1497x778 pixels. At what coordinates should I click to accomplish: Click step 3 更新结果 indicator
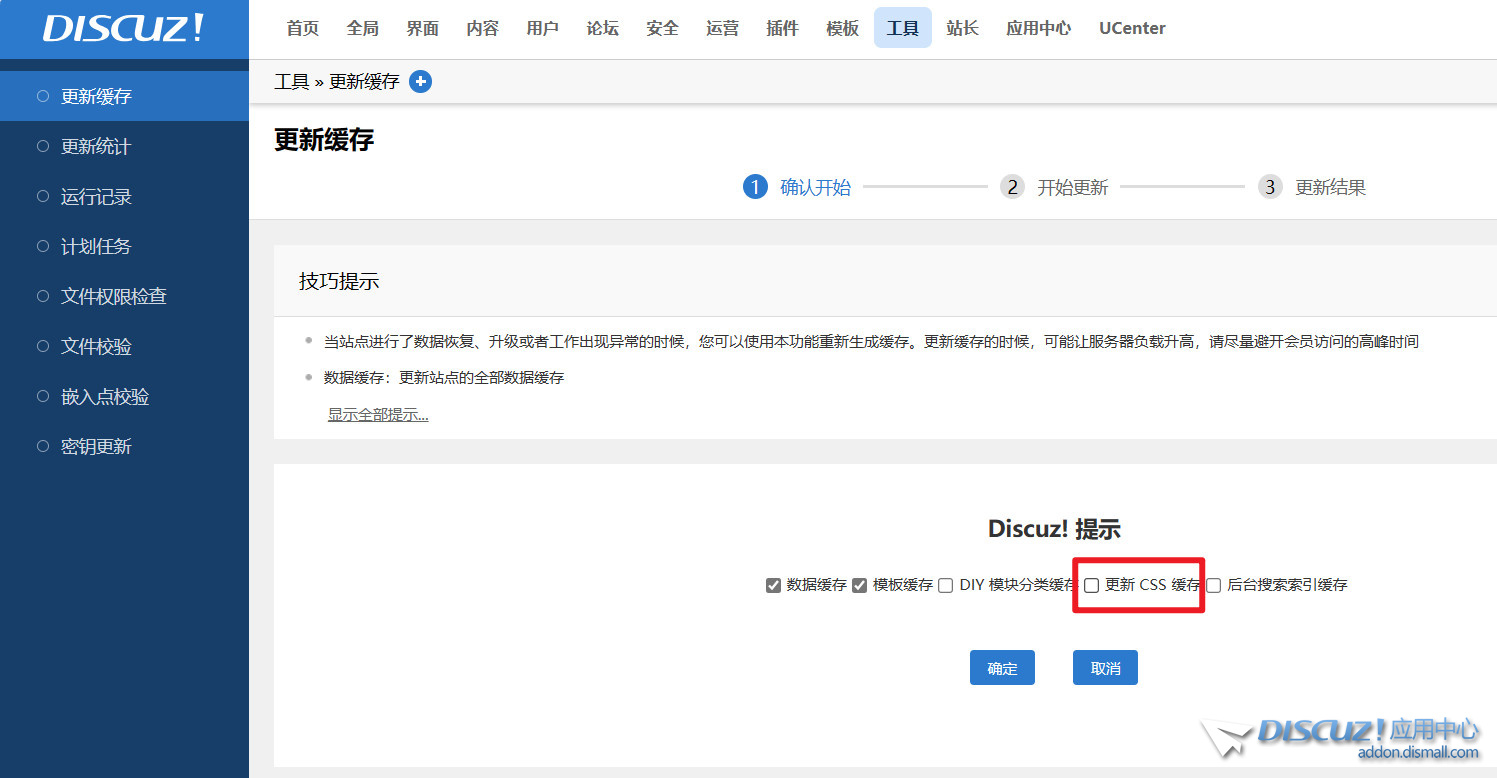tap(1312, 187)
